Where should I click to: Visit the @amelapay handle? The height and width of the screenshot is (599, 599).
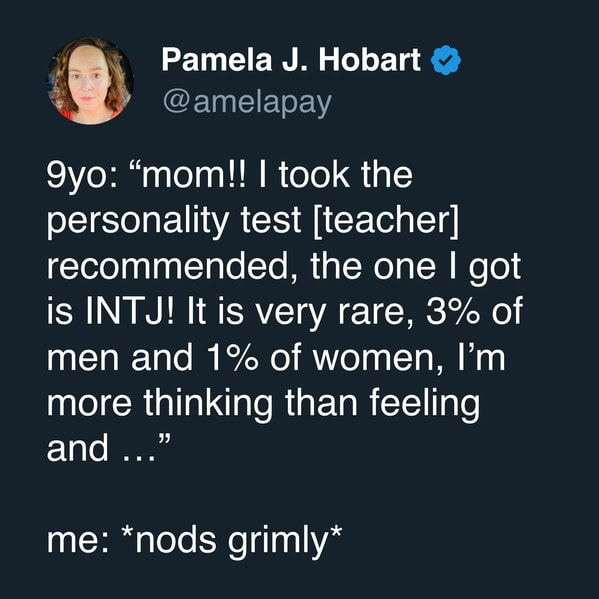(247, 102)
